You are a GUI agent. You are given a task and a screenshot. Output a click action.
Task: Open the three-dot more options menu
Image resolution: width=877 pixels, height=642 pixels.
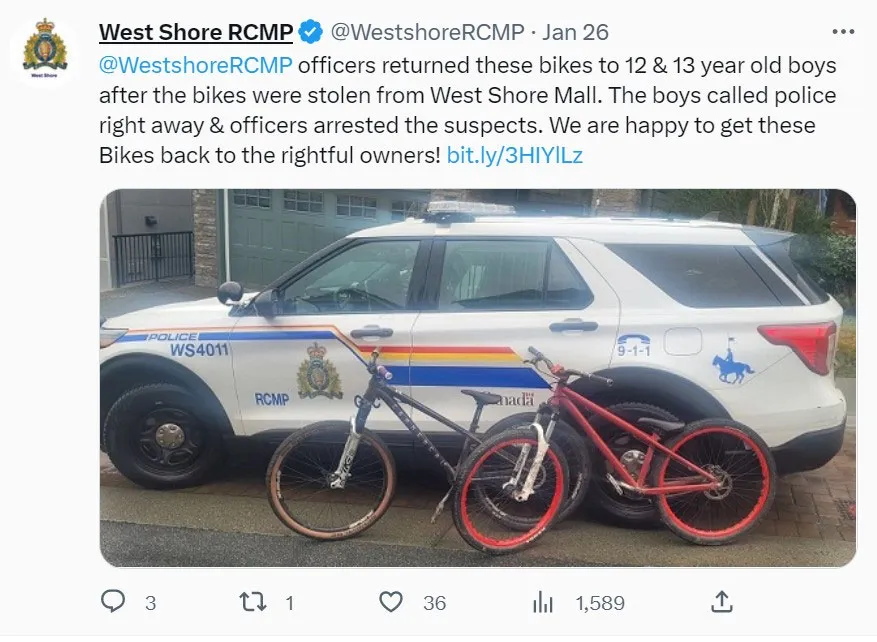[843, 32]
